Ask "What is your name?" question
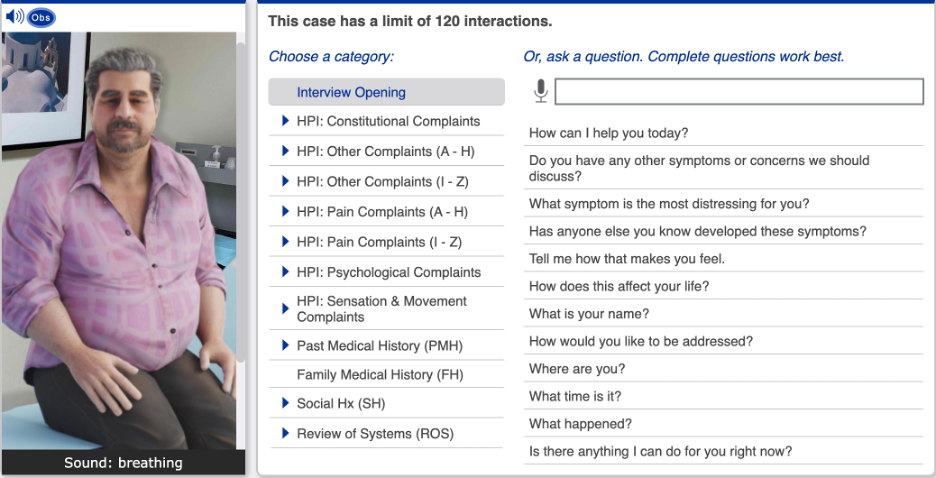The height and width of the screenshot is (478, 936). [x=589, y=314]
